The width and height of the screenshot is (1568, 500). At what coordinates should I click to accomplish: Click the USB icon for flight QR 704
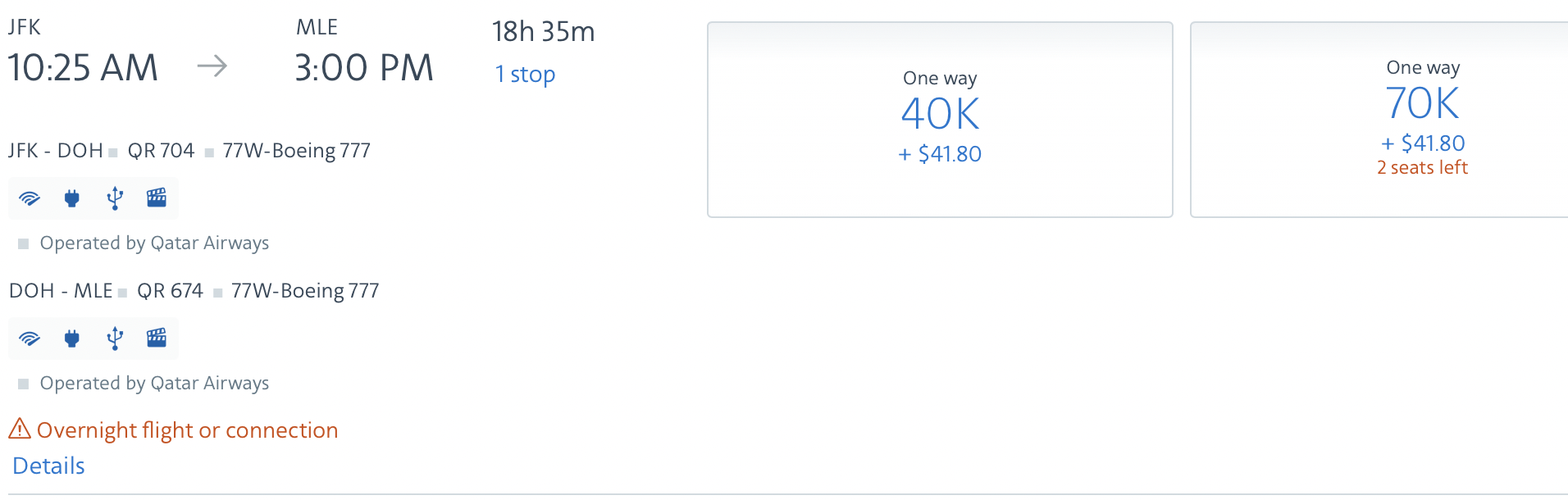[x=115, y=198]
